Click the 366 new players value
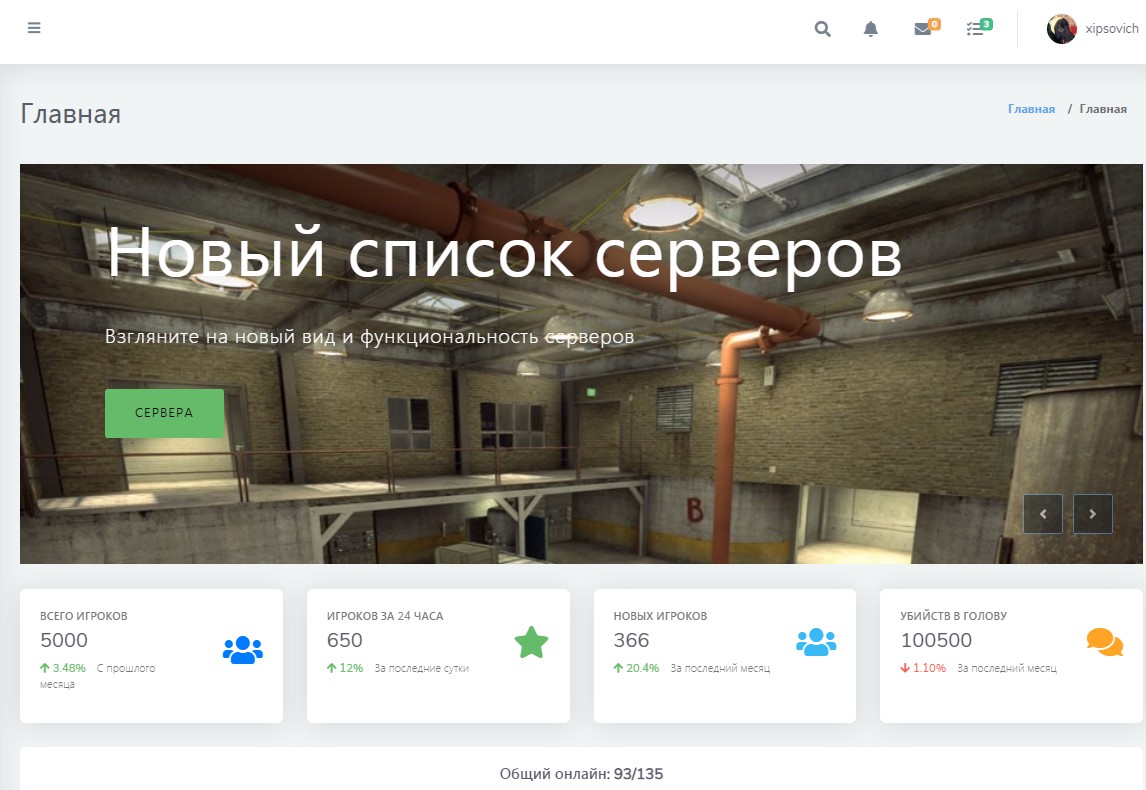Screen dimensions: 1146x790 click(631, 640)
